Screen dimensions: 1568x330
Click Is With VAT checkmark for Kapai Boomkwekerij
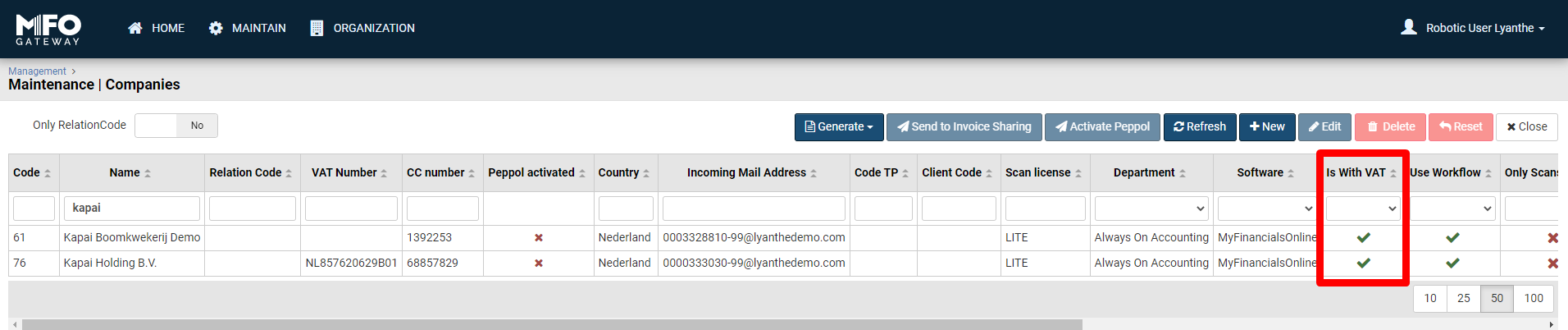pos(1363,237)
